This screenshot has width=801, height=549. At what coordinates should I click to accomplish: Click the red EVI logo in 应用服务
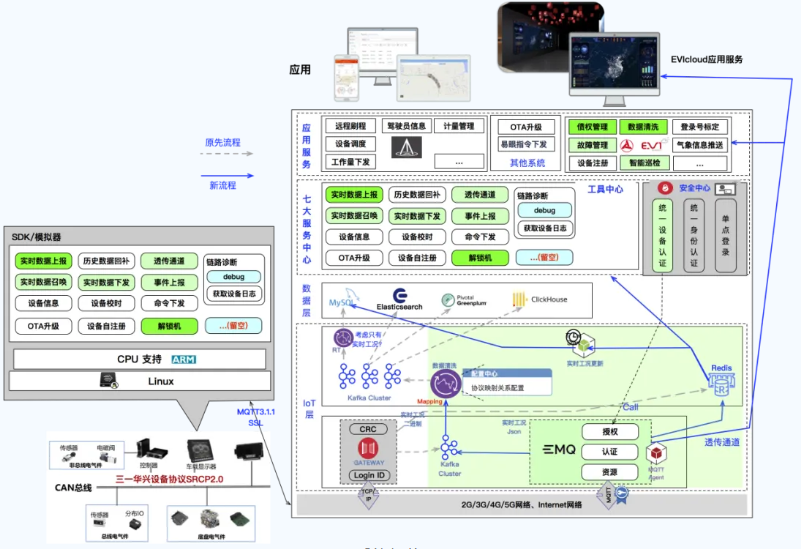(654, 146)
